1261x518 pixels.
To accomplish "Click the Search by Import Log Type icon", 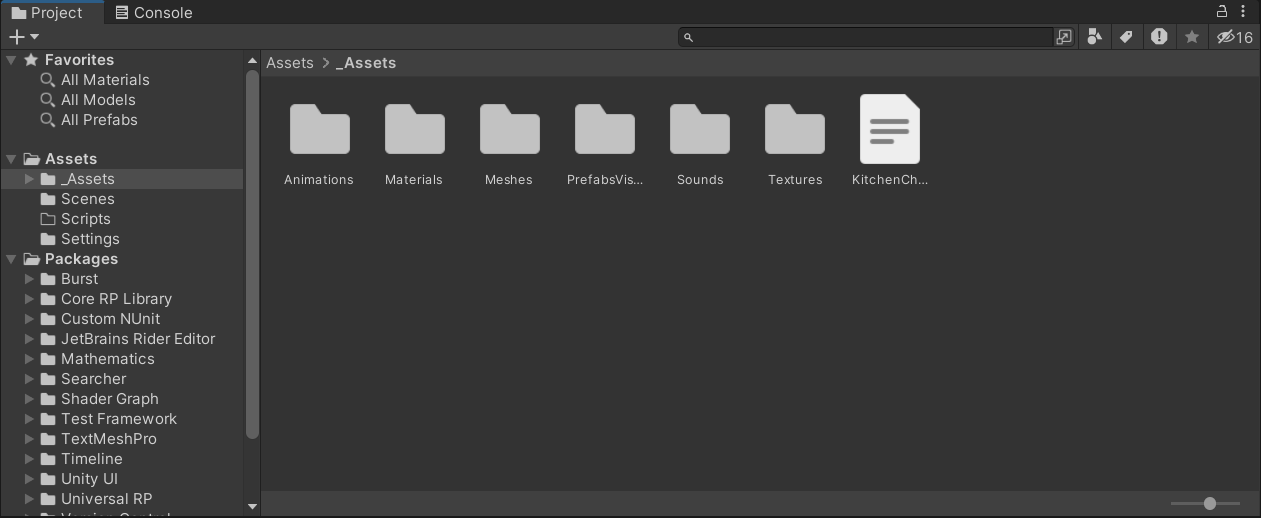I will coord(1159,37).
